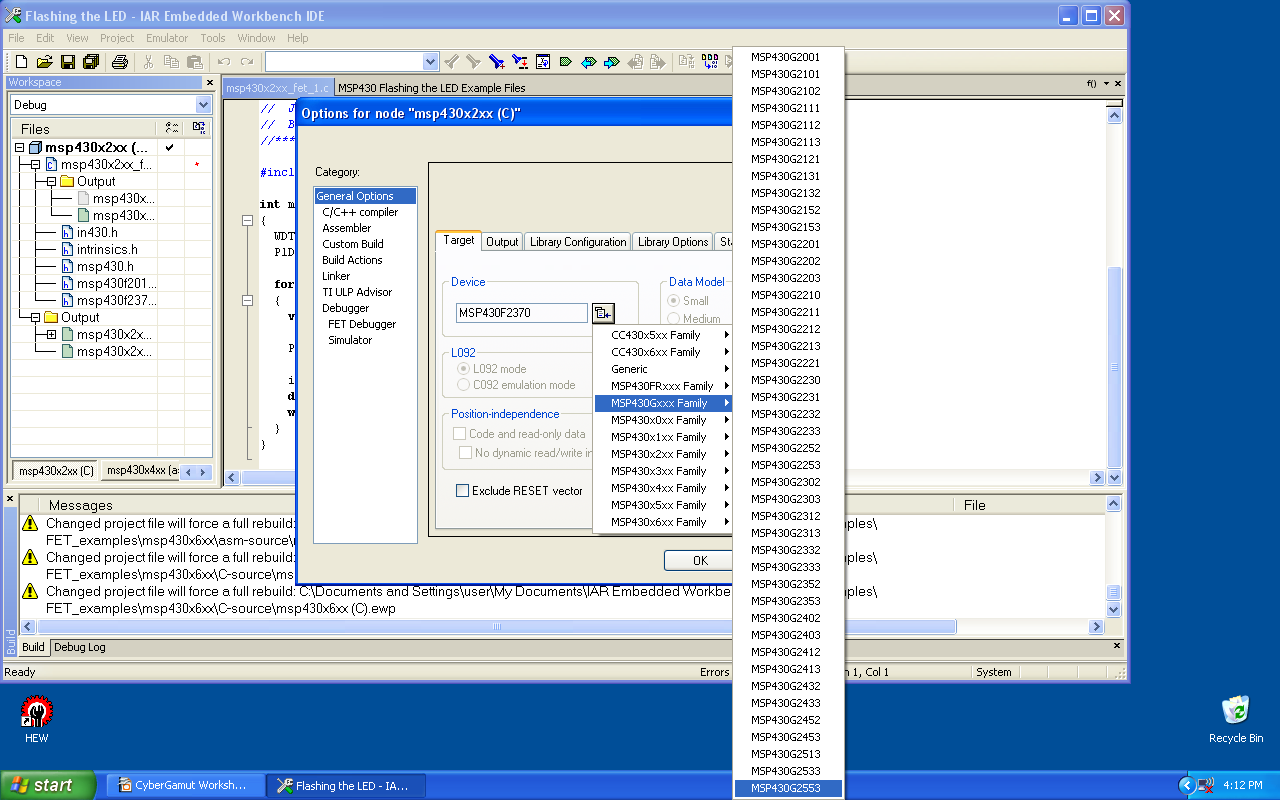Click the Device name input field
This screenshot has height=800, width=1280.
[x=522, y=314]
